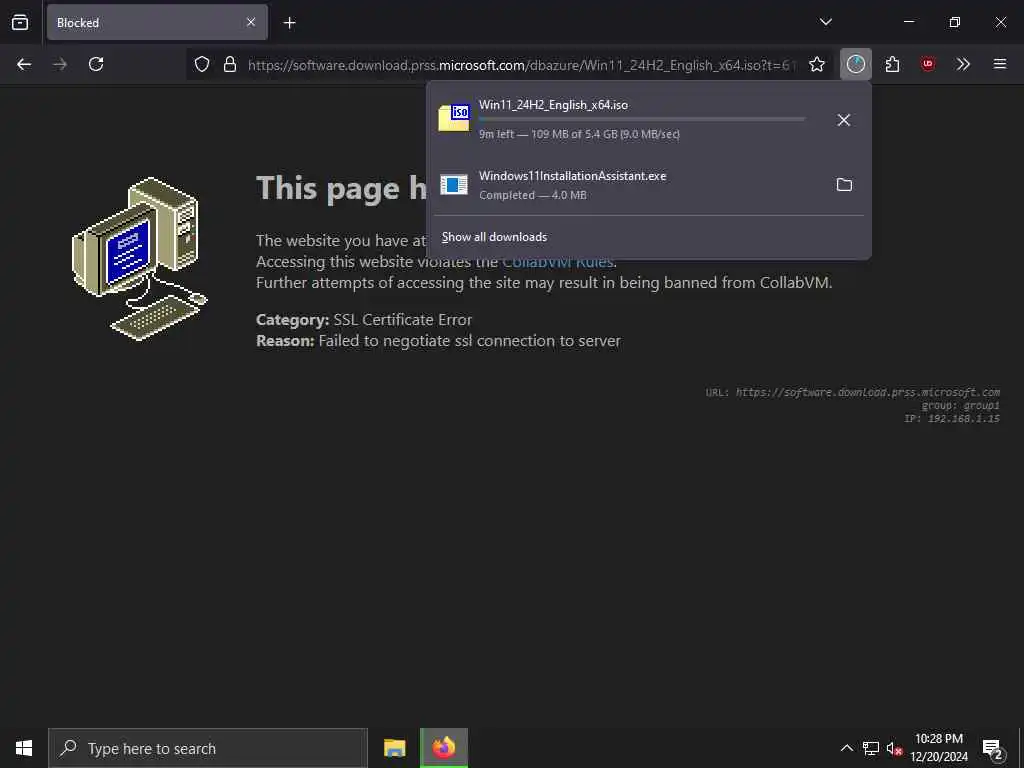Open the extensions puzzle icon
This screenshot has width=1024, height=768.
coord(892,64)
